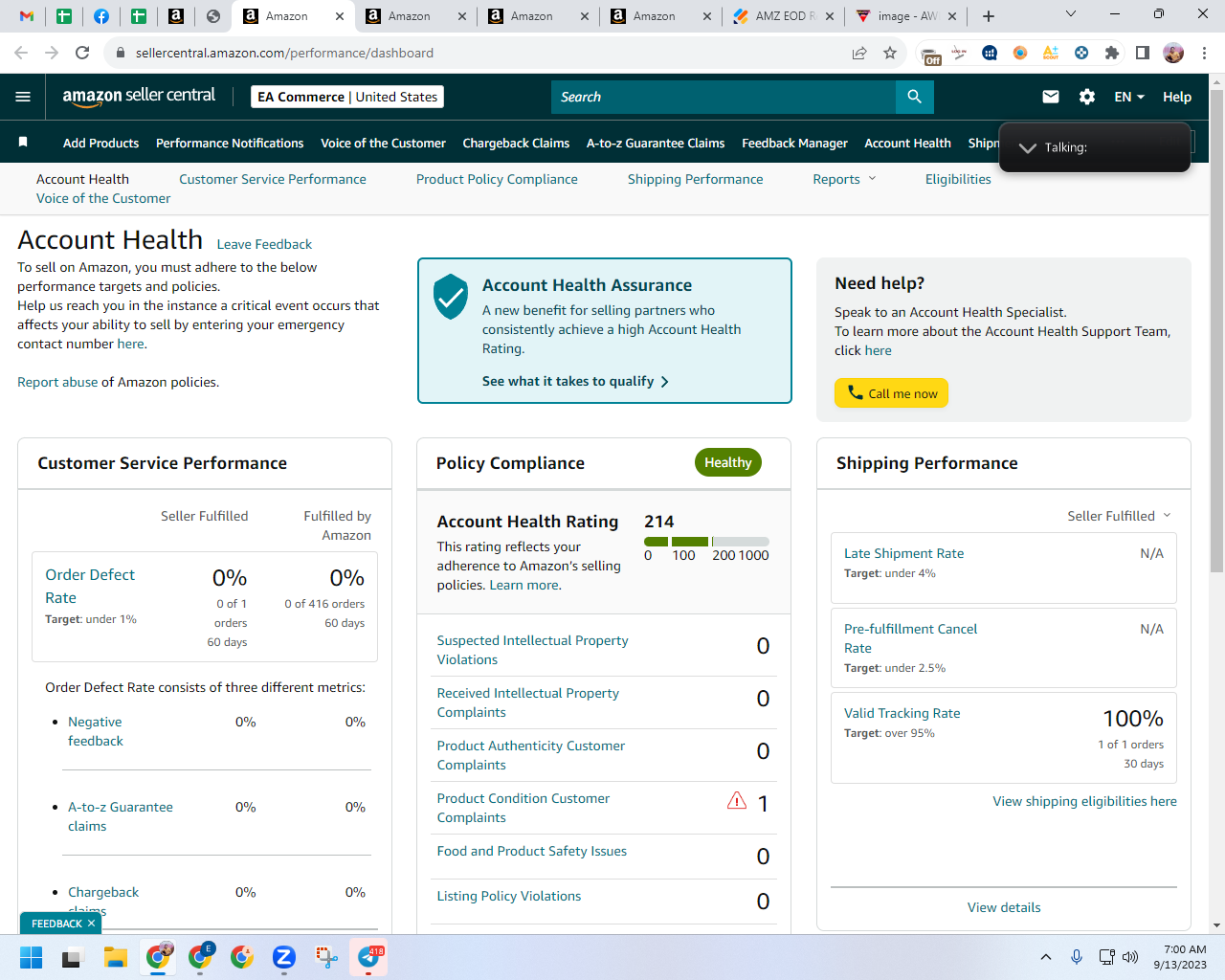Open the Windows Start menu

pyautogui.click(x=31, y=957)
